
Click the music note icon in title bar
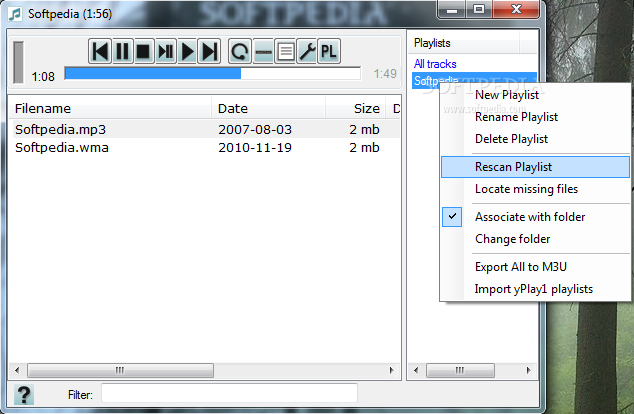tap(15, 14)
